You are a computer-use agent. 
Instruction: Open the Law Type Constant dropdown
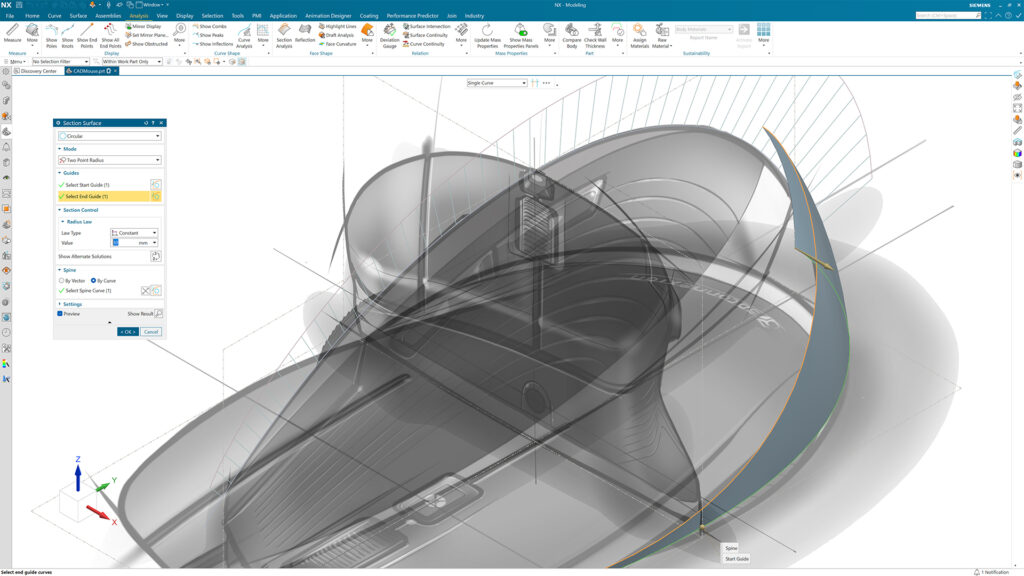coord(134,233)
